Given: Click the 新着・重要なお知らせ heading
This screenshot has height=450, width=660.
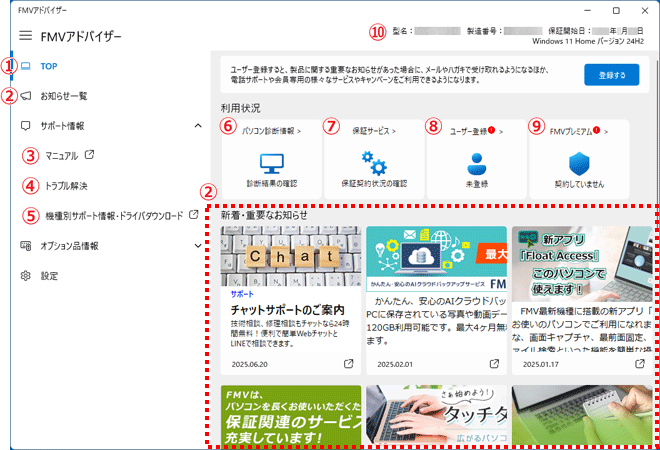Looking at the screenshot, I should pyautogui.click(x=264, y=216).
